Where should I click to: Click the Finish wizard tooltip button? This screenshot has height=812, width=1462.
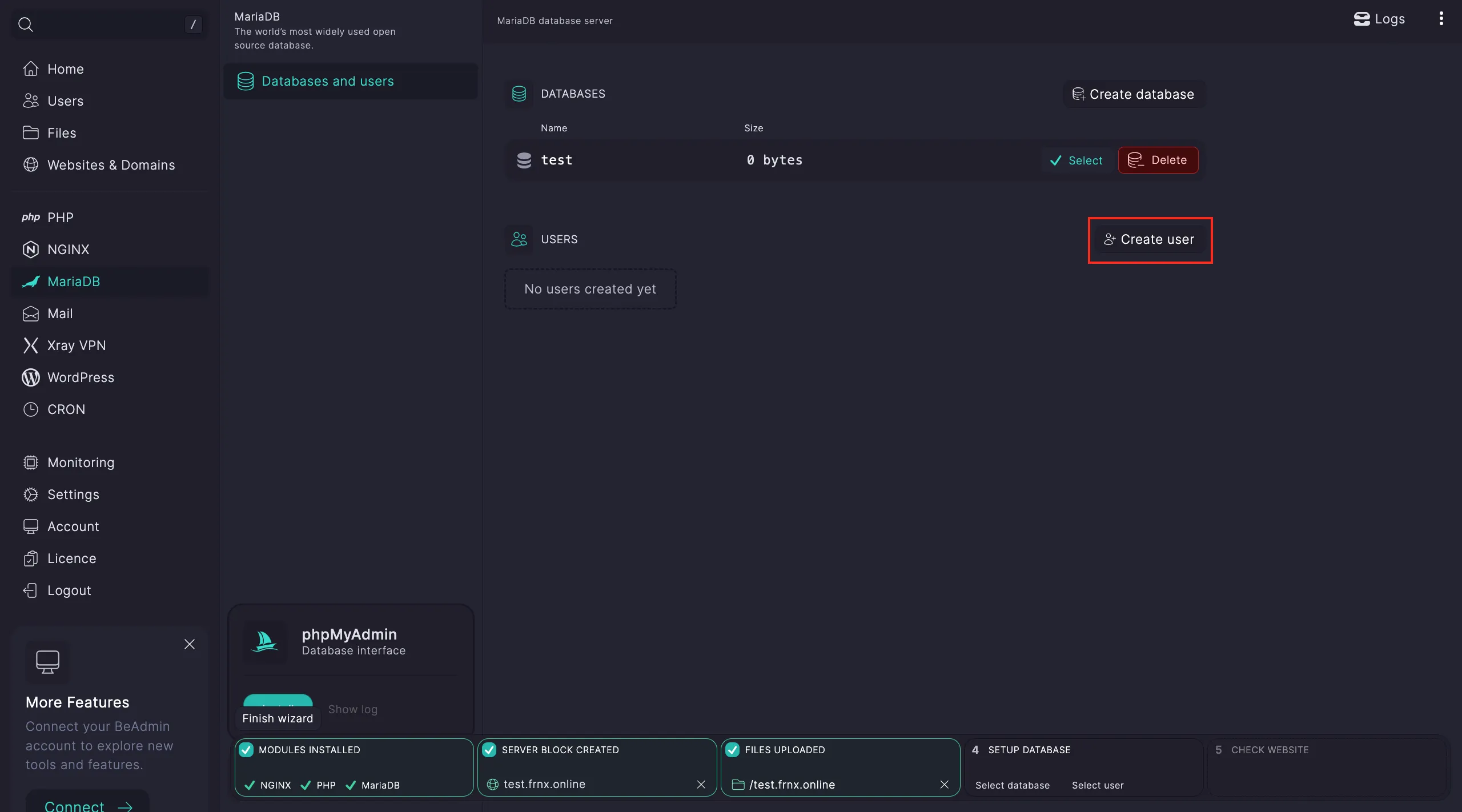coord(278,718)
